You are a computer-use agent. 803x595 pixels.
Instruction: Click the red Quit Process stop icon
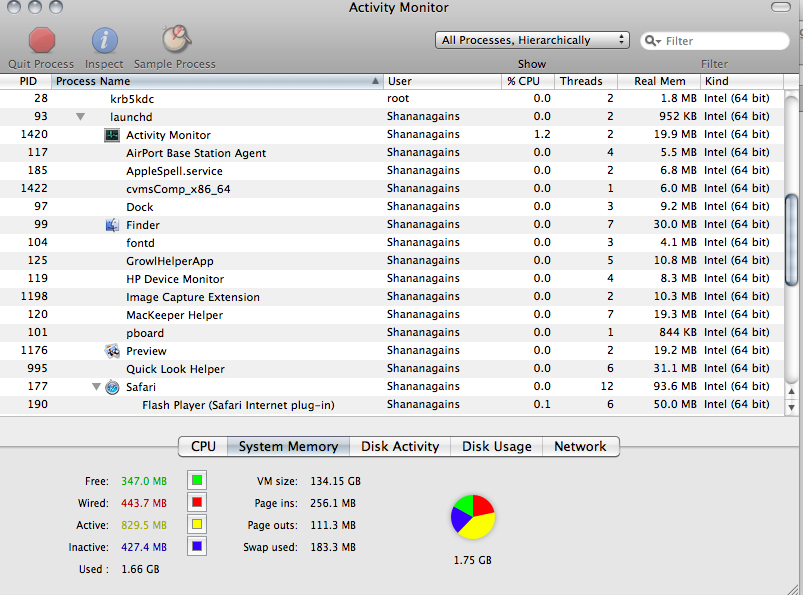pos(41,40)
